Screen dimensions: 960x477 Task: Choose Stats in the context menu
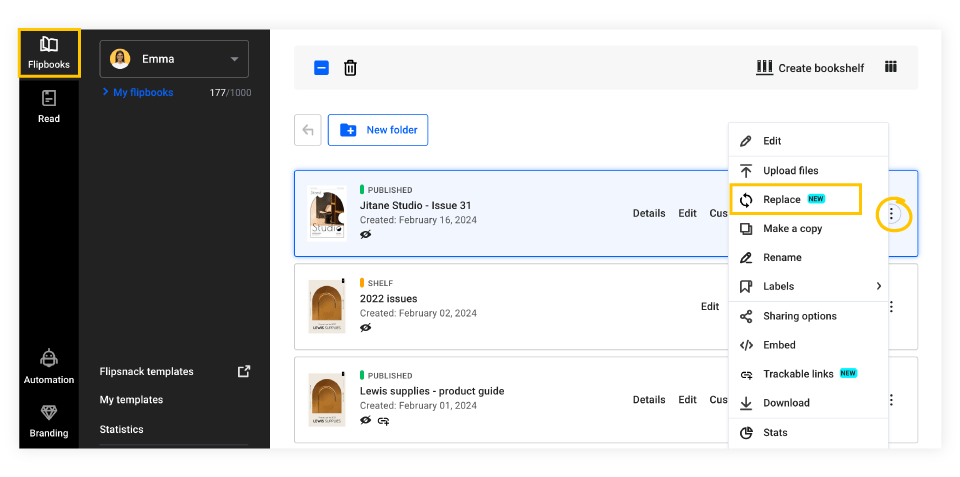(808, 432)
